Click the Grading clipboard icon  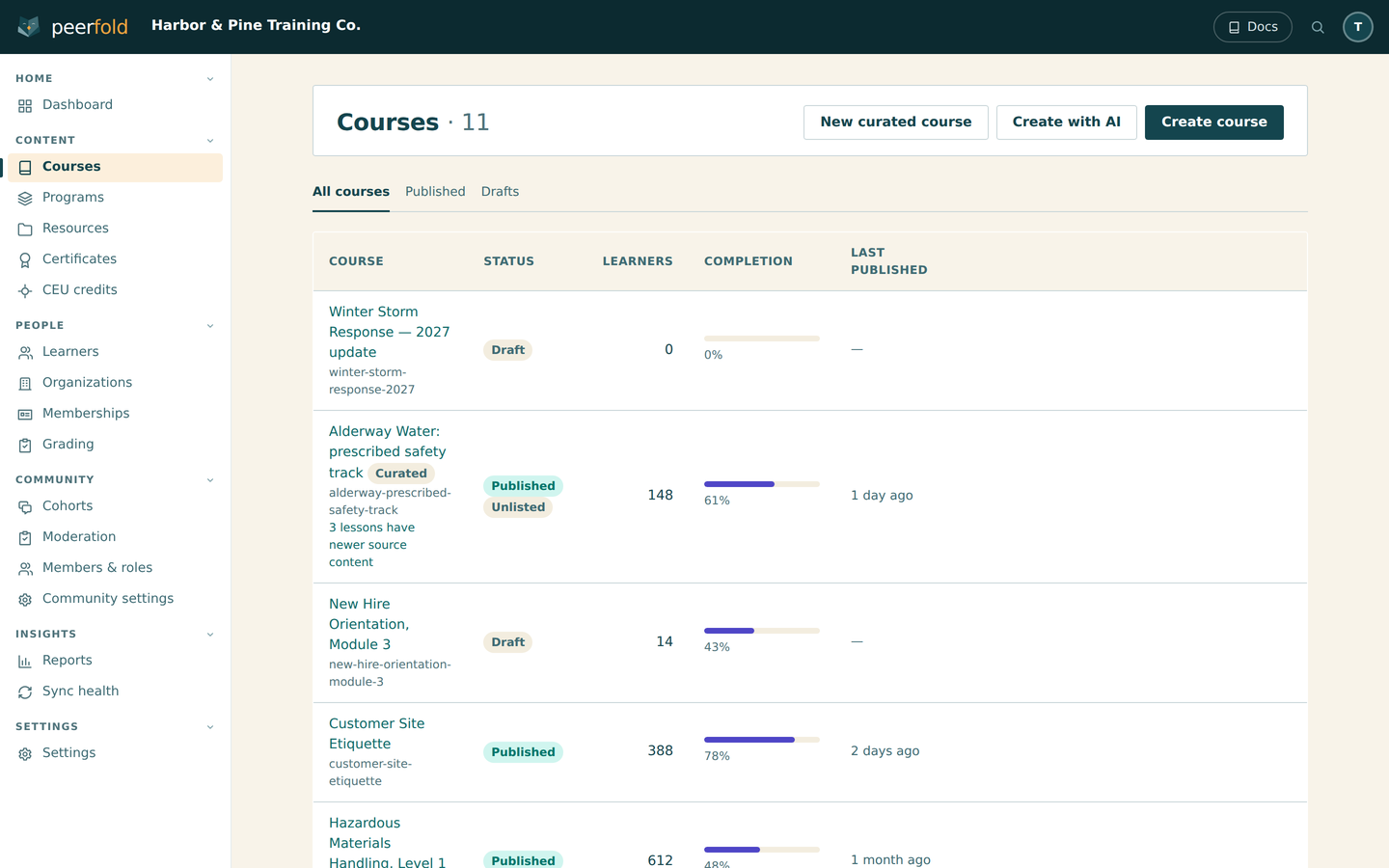tap(25, 445)
